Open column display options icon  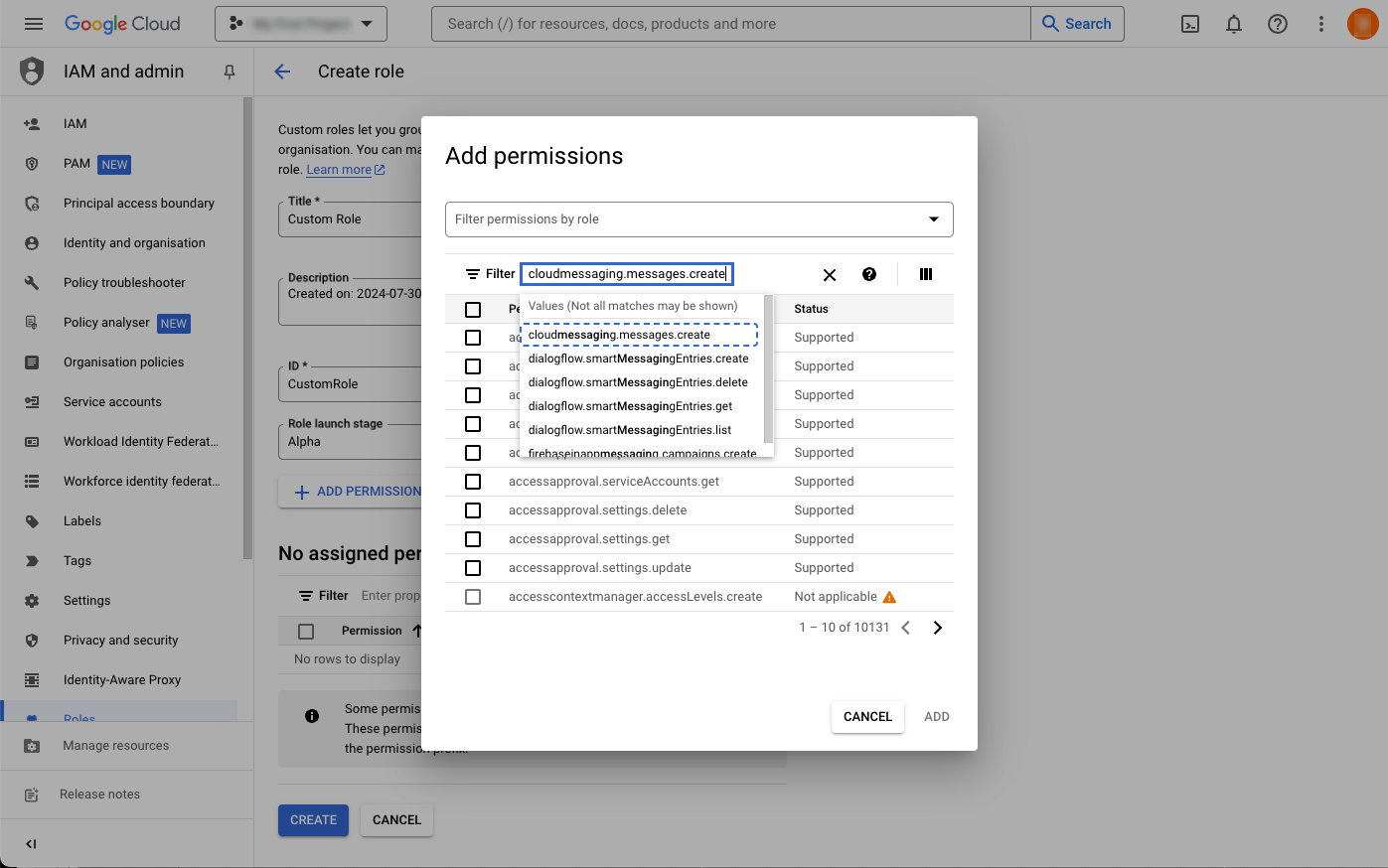pos(925,275)
